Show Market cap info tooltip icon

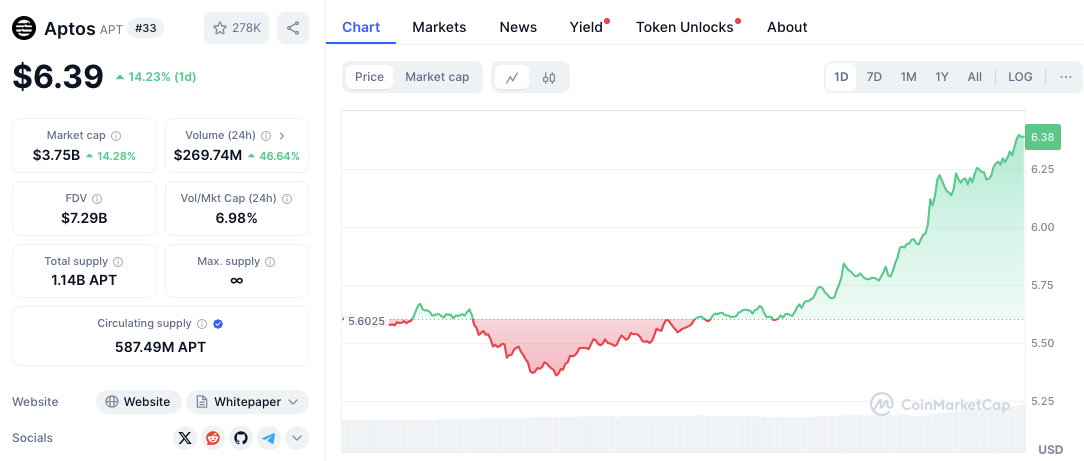pyautogui.click(x=116, y=135)
